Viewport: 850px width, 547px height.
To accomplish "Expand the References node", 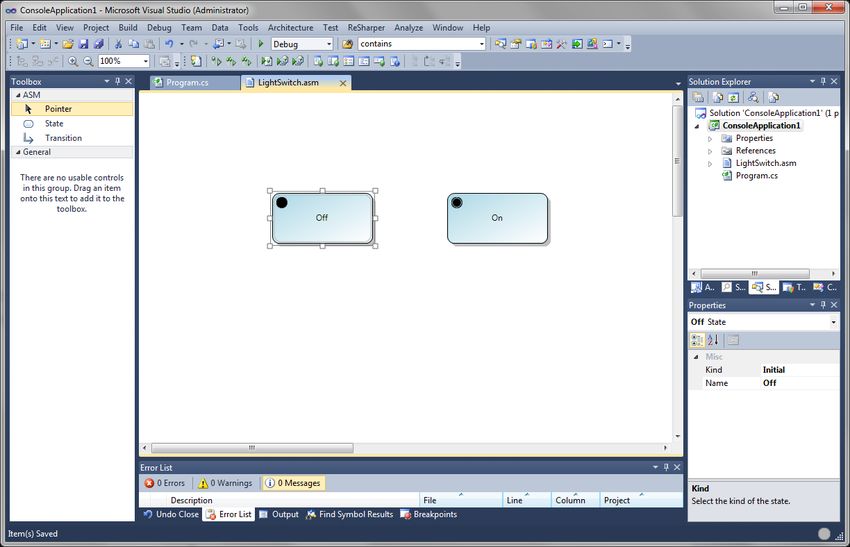I will 710,151.
